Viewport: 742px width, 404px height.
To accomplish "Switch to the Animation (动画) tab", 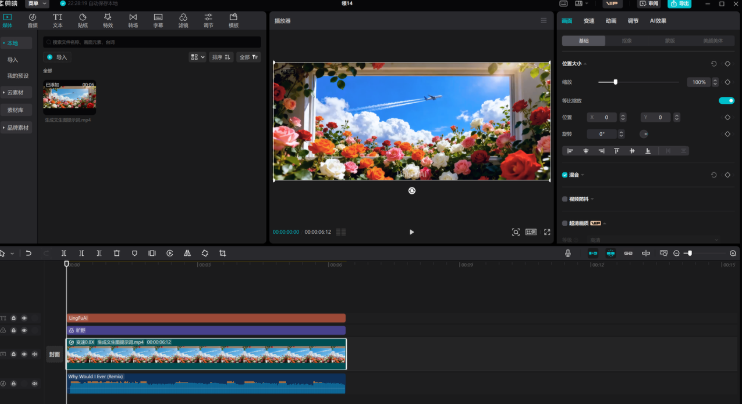I will [x=611, y=20].
